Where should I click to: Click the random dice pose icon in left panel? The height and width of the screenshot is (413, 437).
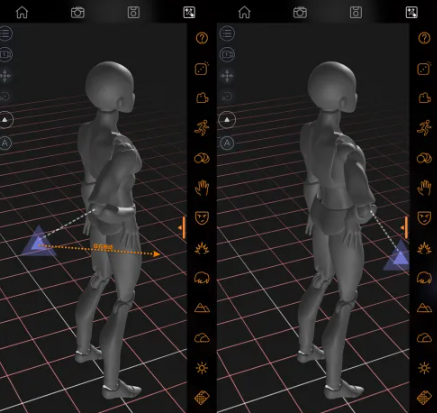202,68
